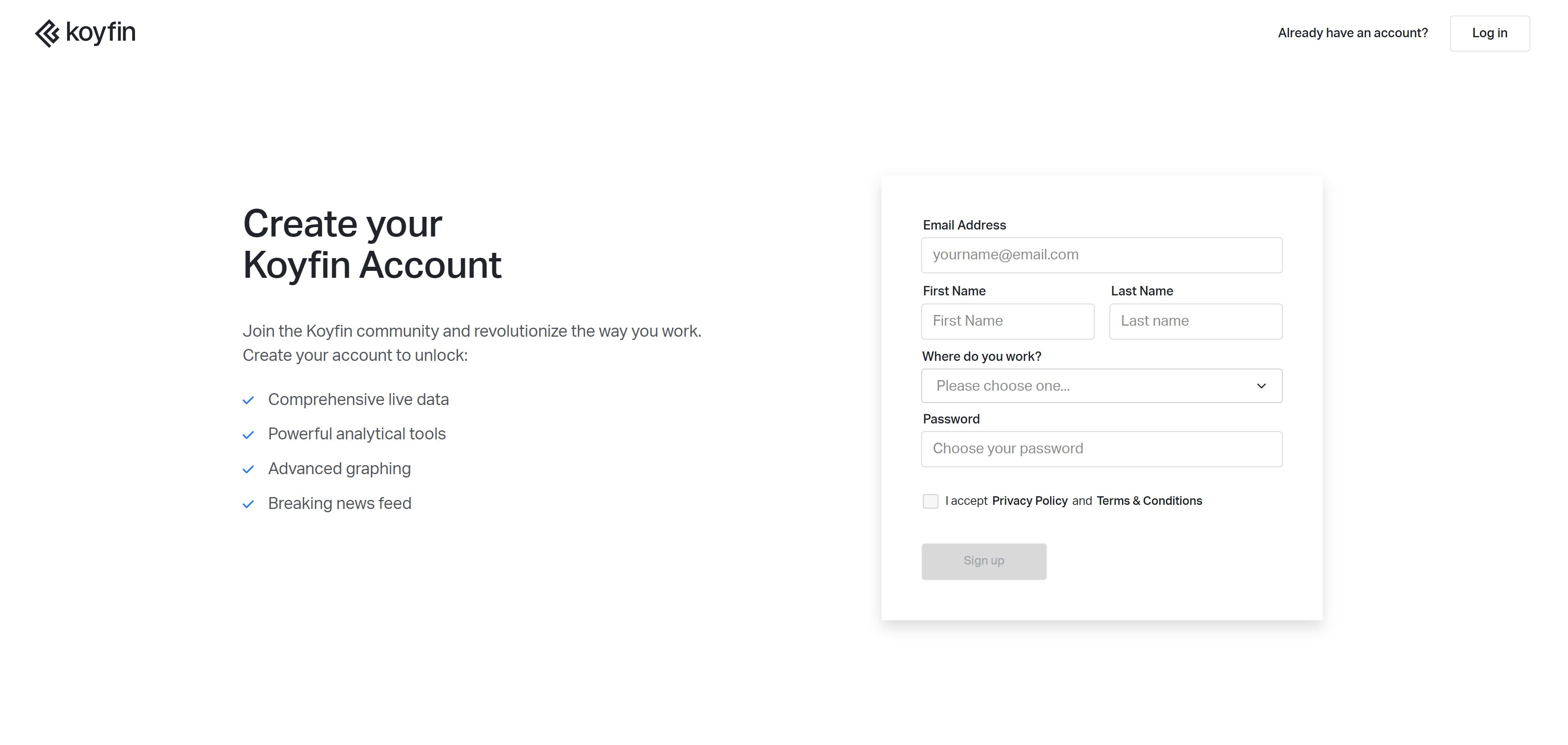Click the 'Email Address' label

(x=964, y=225)
